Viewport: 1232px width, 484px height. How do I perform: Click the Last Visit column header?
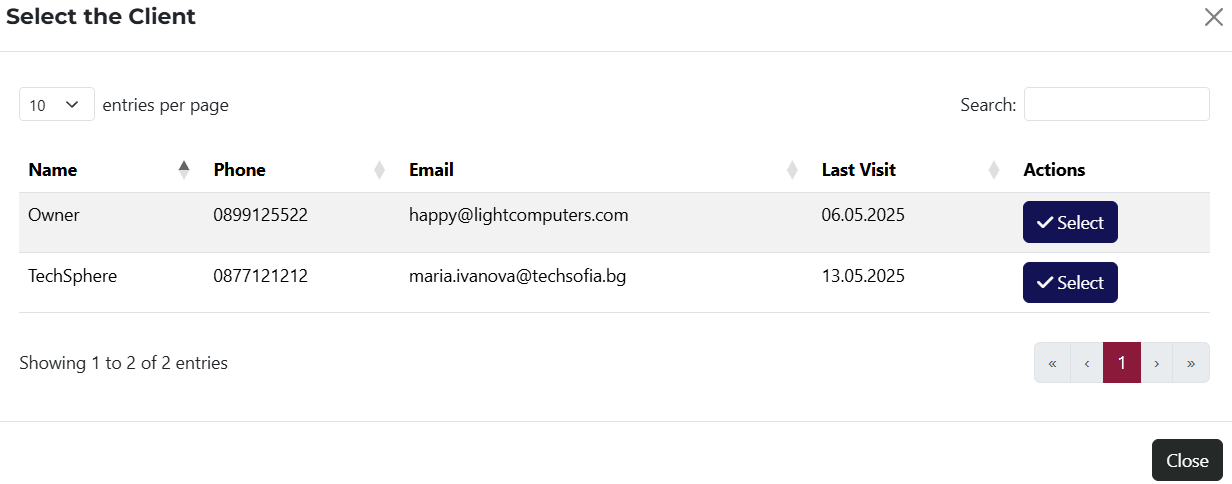(859, 170)
